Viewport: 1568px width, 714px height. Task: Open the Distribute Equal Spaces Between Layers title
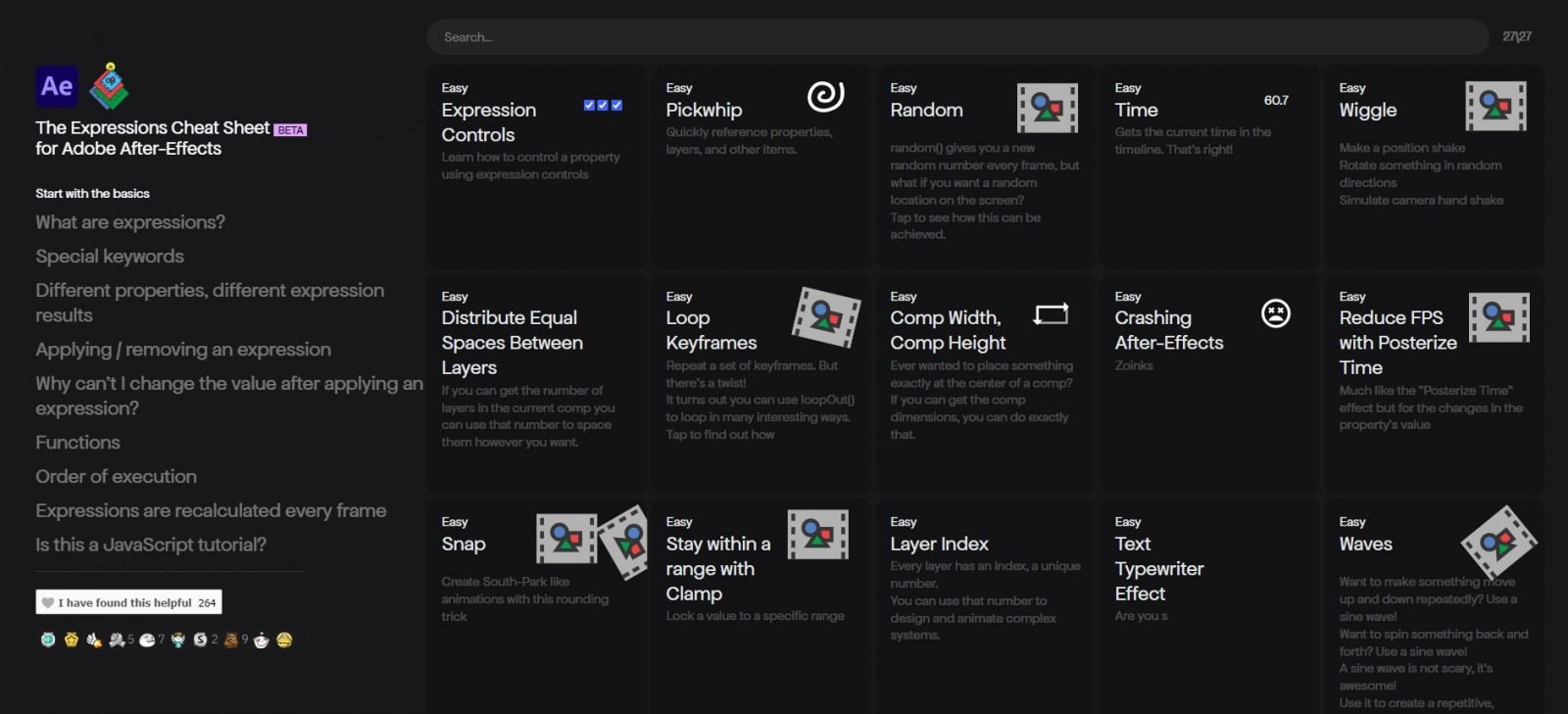pyautogui.click(x=512, y=343)
